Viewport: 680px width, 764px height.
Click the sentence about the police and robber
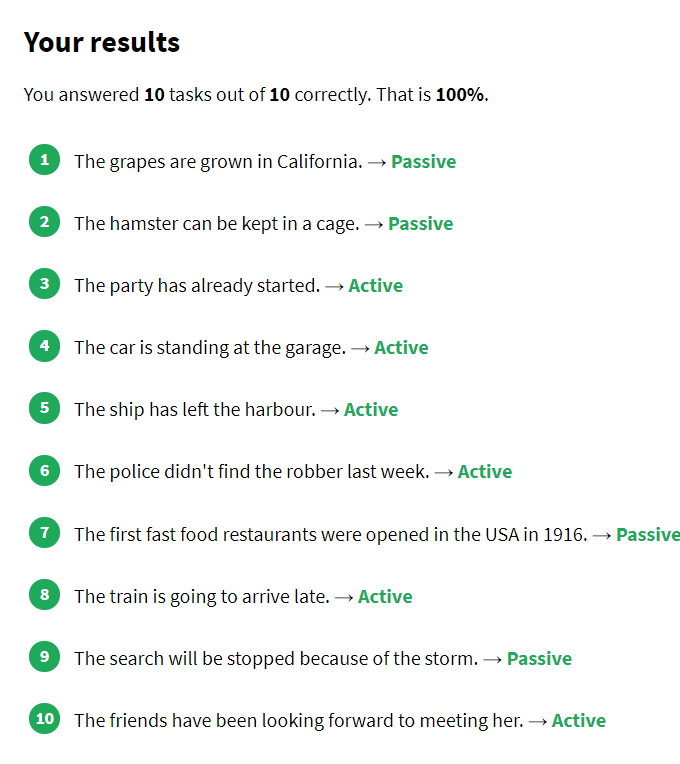[x=251, y=472]
